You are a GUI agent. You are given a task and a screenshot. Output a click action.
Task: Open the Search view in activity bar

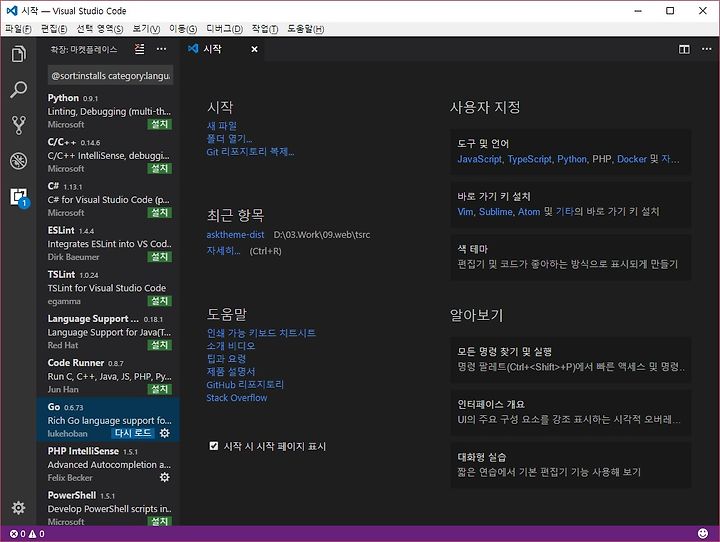18,89
